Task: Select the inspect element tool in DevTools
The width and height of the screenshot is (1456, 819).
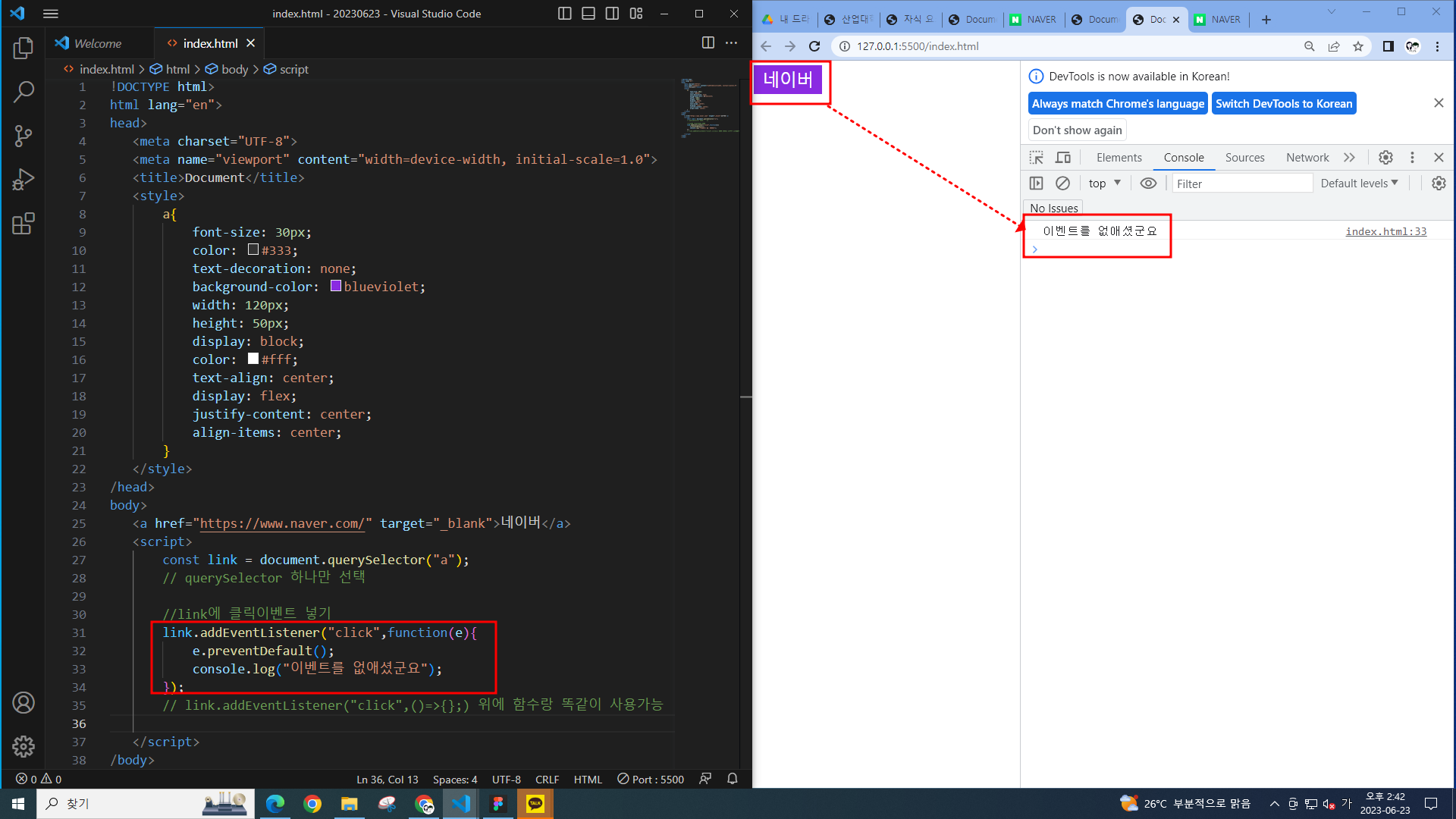Action: (x=1036, y=158)
